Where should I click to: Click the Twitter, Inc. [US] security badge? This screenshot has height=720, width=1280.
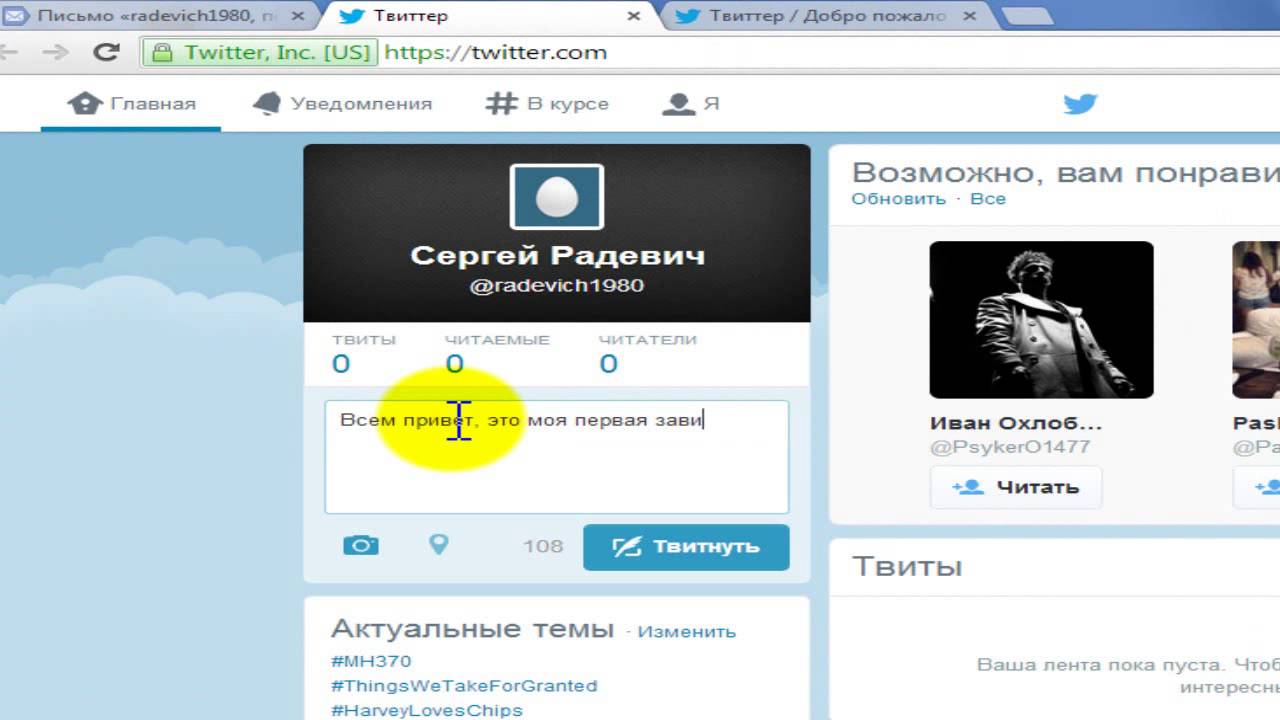point(260,52)
